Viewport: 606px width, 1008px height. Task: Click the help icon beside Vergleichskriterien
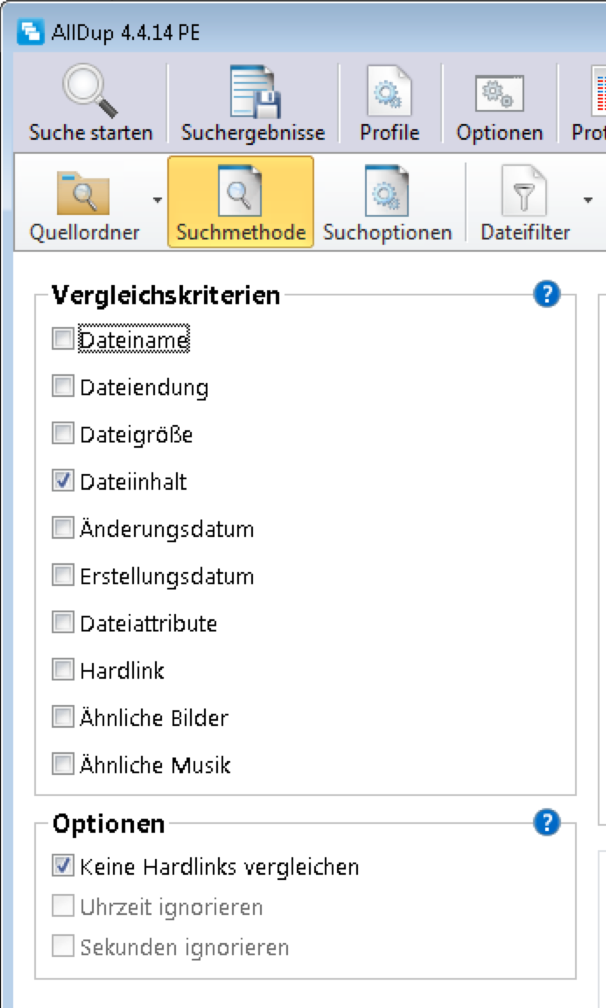point(546,294)
